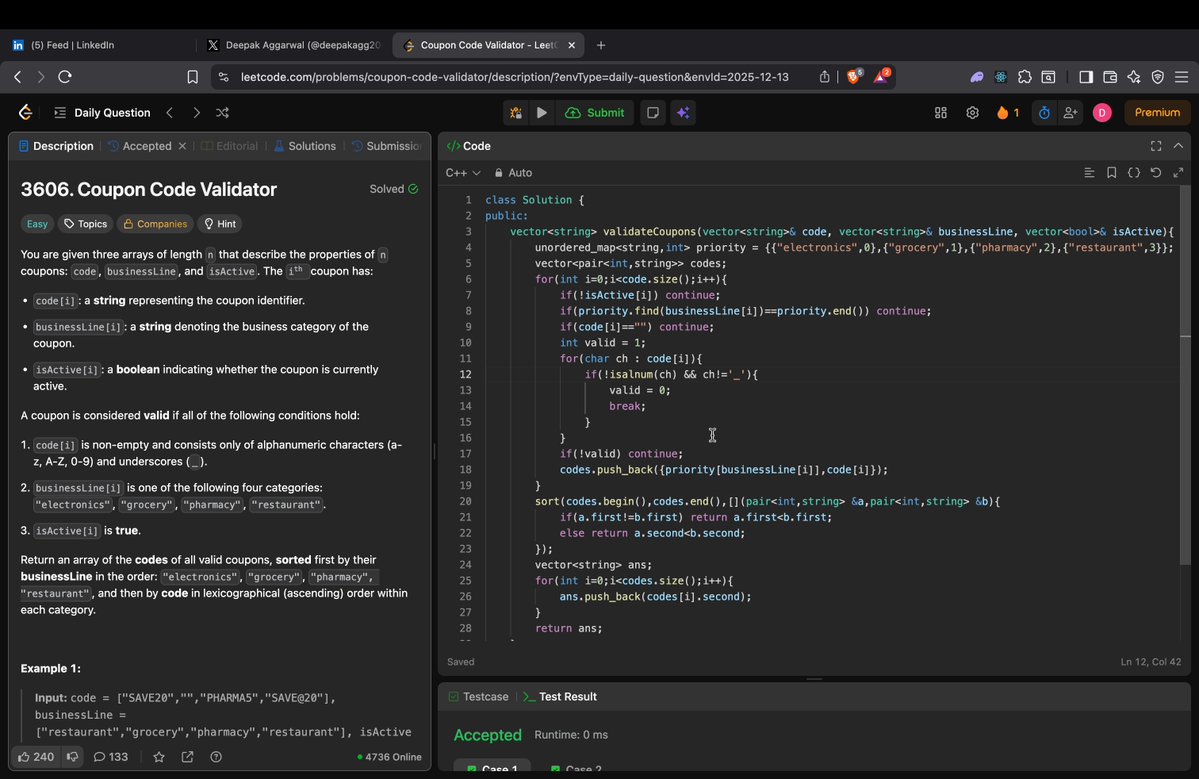Start the session stopwatch timer

click(x=1042, y=113)
